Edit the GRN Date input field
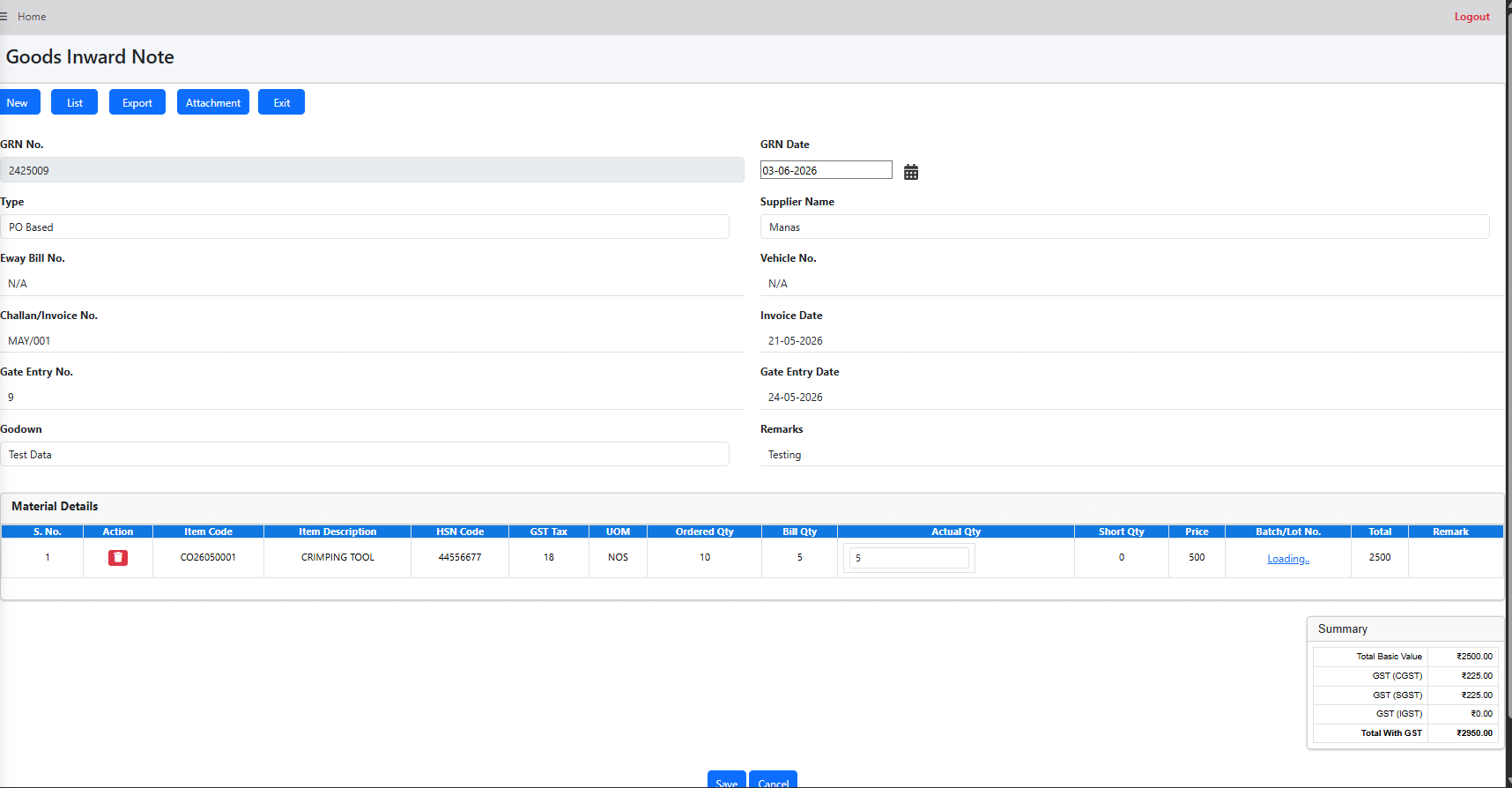The height and width of the screenshot is (788, 1512). click(826, 170)
